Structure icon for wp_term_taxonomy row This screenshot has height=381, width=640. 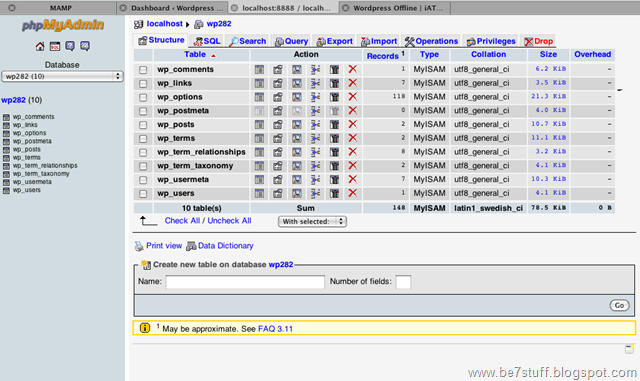(x=278, y=166)
